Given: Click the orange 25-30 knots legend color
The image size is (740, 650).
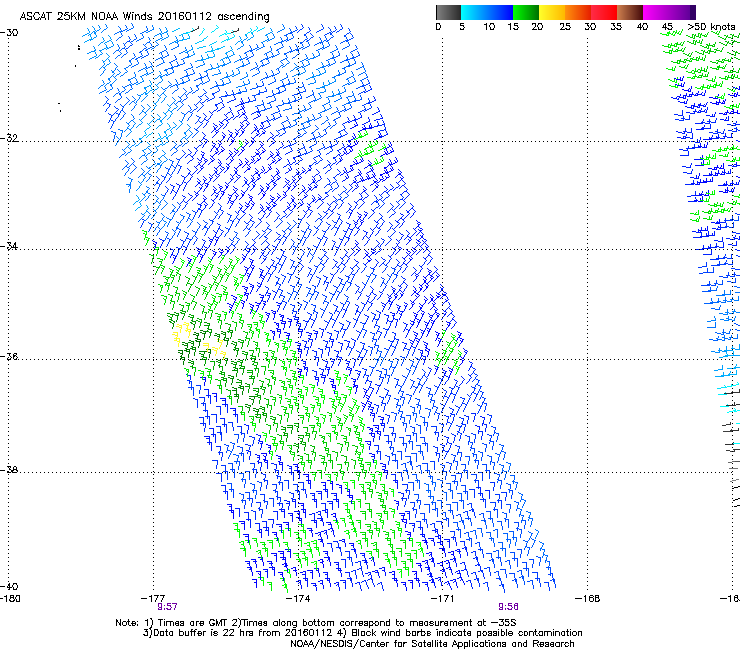Looking at the screenshot, I should point(578,12).
